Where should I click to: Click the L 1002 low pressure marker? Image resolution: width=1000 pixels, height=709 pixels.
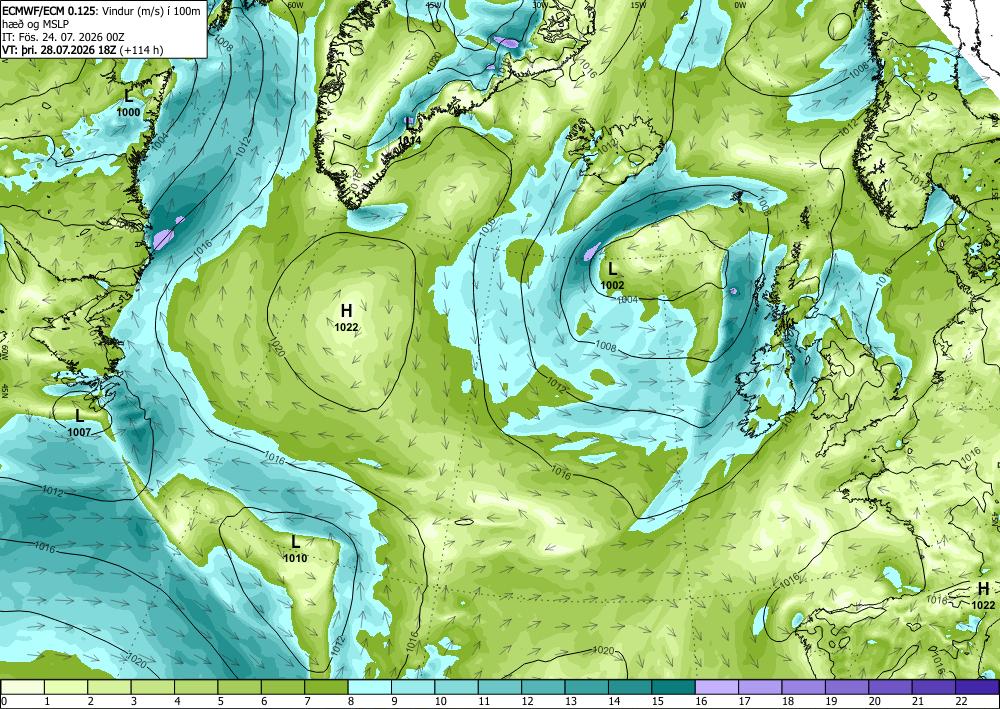click(612, 275)
